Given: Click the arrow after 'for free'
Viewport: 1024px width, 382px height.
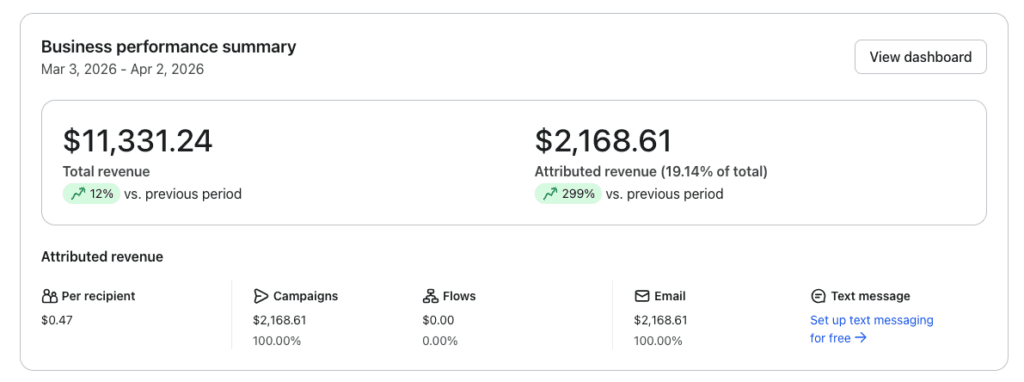Looking at the screenshot, I should click(x=861, y=338).
